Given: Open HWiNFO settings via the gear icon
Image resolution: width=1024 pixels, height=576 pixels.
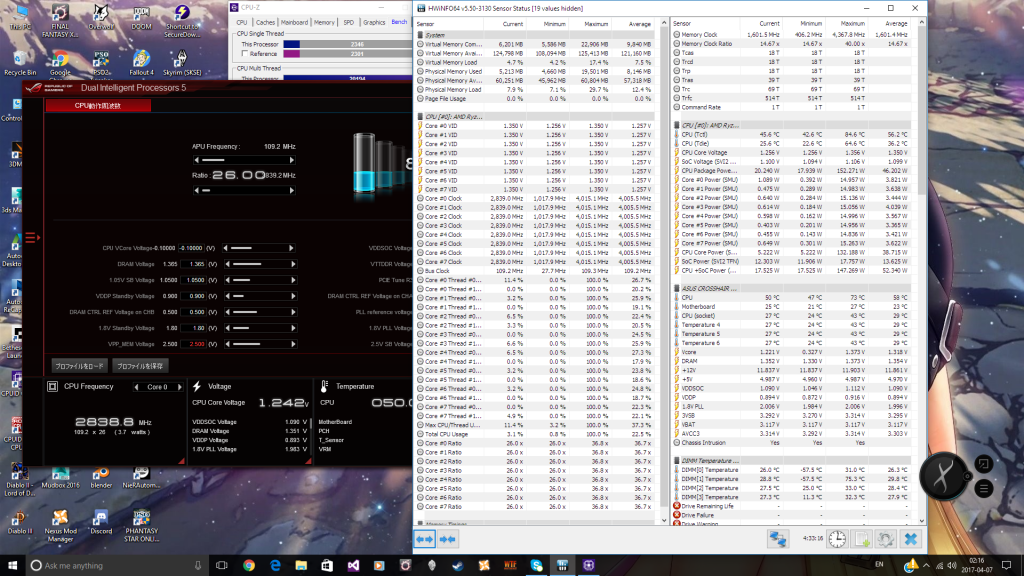Looking at the screenshot, I should tap(887, 540).
